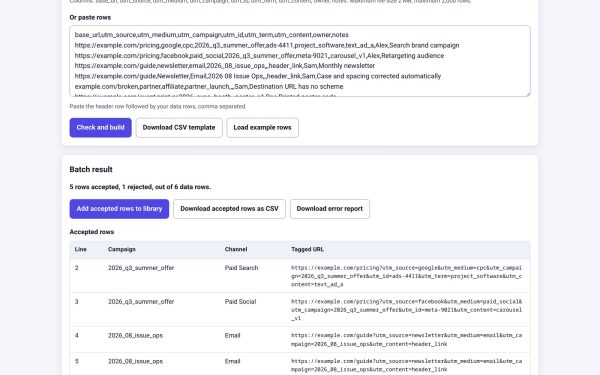Click the pasted header line base_url,utm_source

click(212, 35)
